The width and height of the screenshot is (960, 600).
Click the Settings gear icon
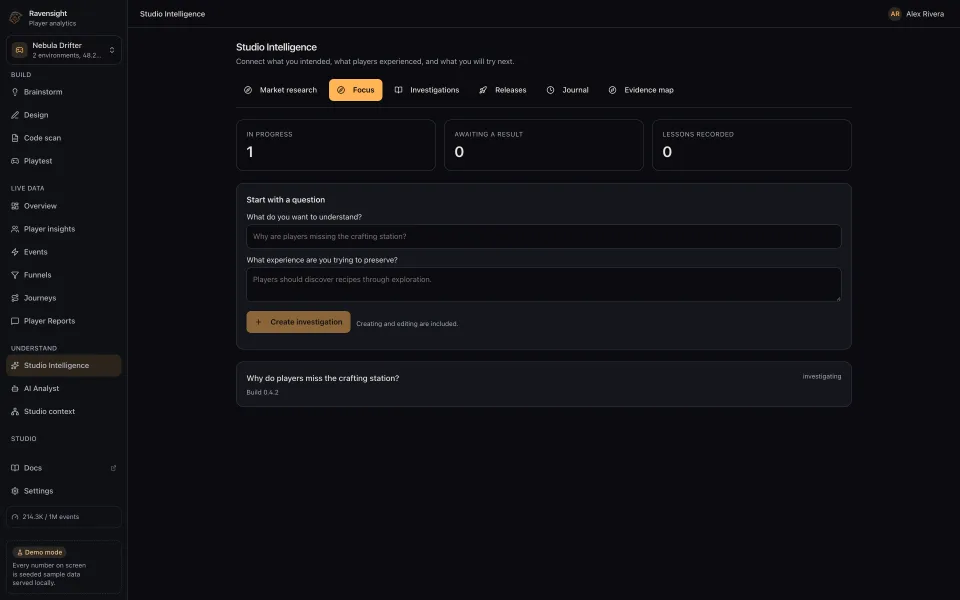coord(15,491)
